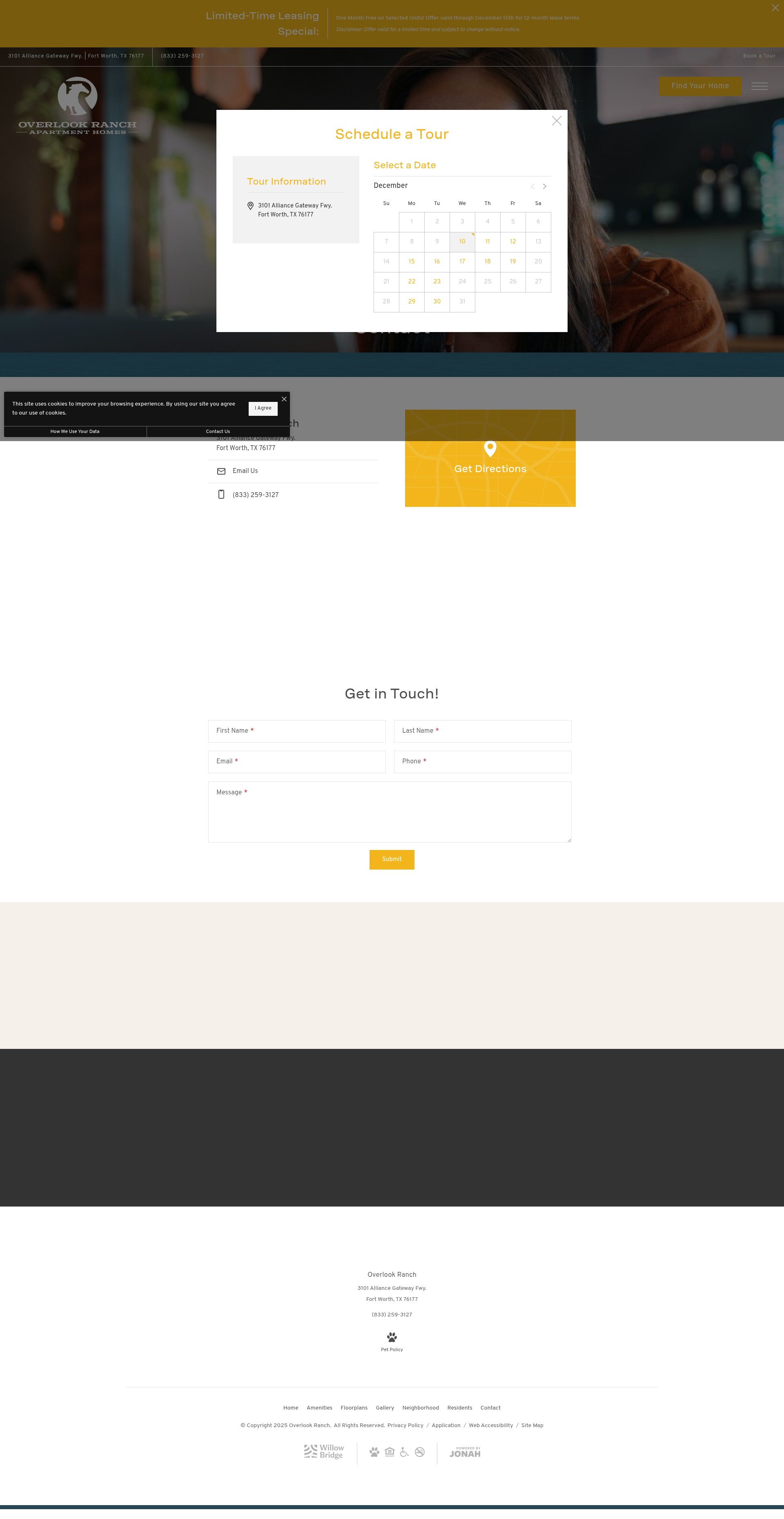Click the no smoking icon

tap(420, 1452)
